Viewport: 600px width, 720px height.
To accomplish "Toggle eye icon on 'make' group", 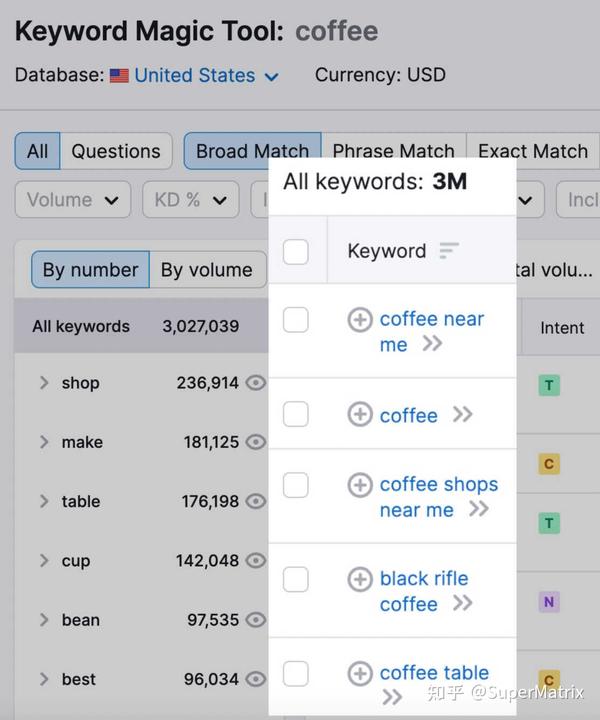I will [256, 442].
